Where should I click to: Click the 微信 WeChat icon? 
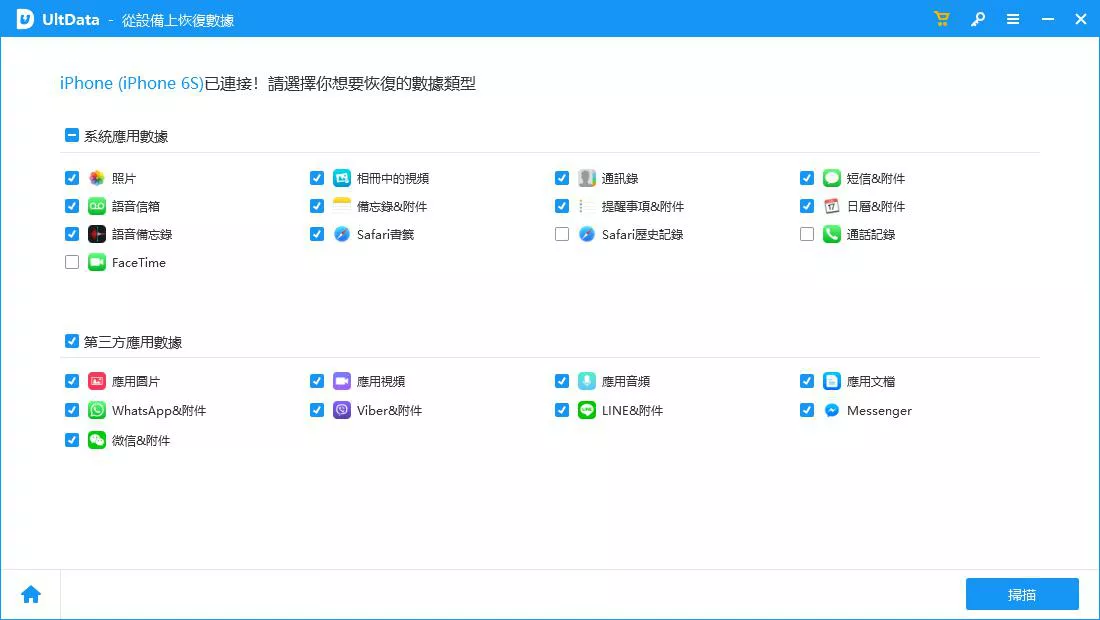tap(95, 440)
